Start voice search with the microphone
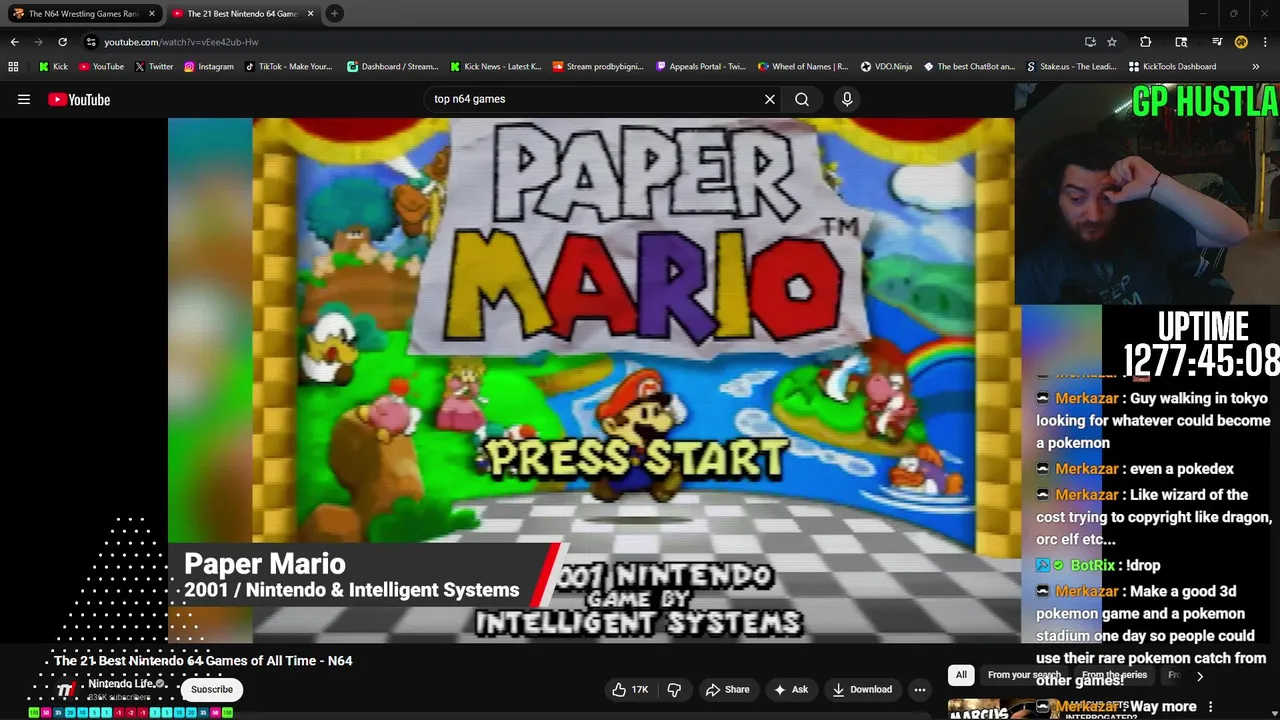 pos(847,99)
